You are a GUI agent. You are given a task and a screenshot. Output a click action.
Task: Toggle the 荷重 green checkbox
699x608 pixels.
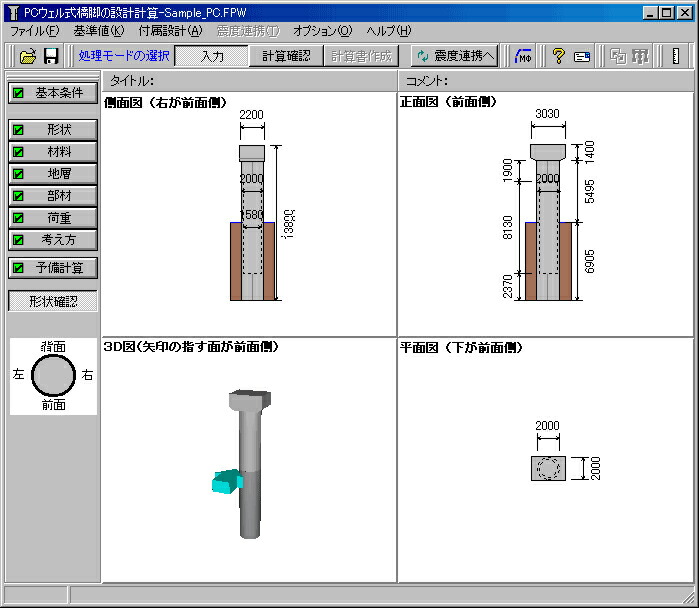tap(18, 218)
